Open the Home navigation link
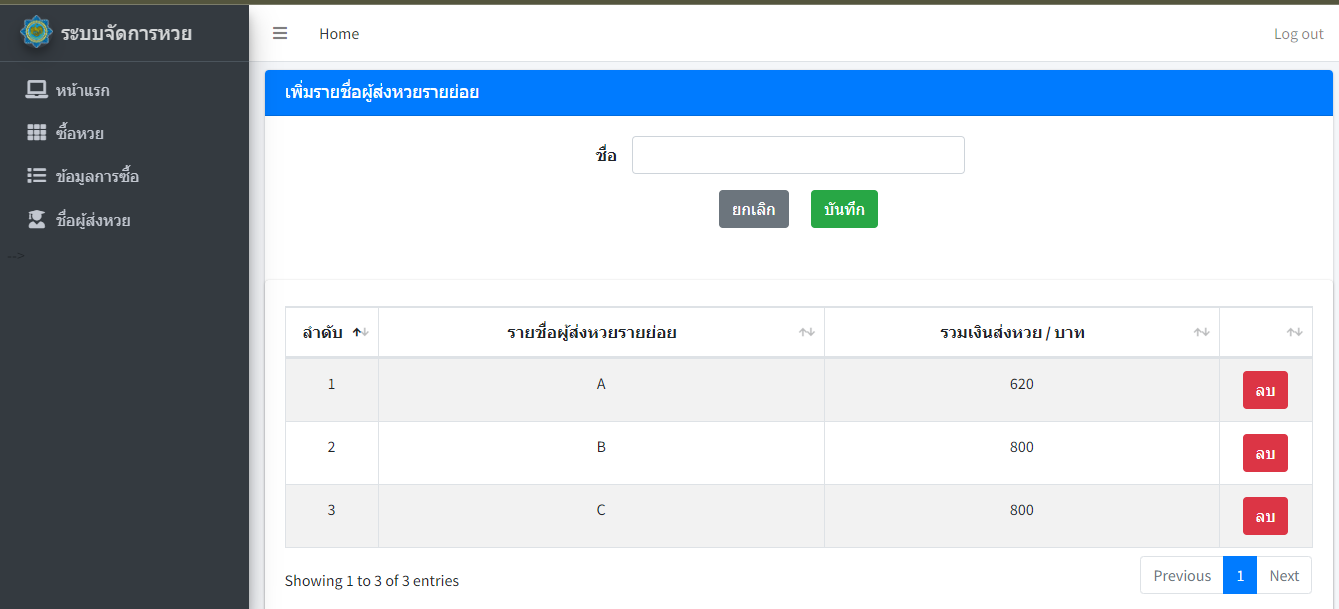 click(339, 34)
